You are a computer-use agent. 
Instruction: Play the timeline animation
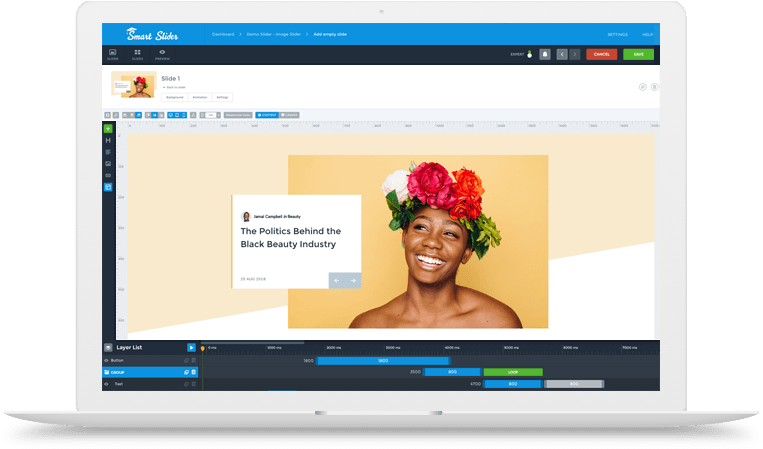(192, 347)
